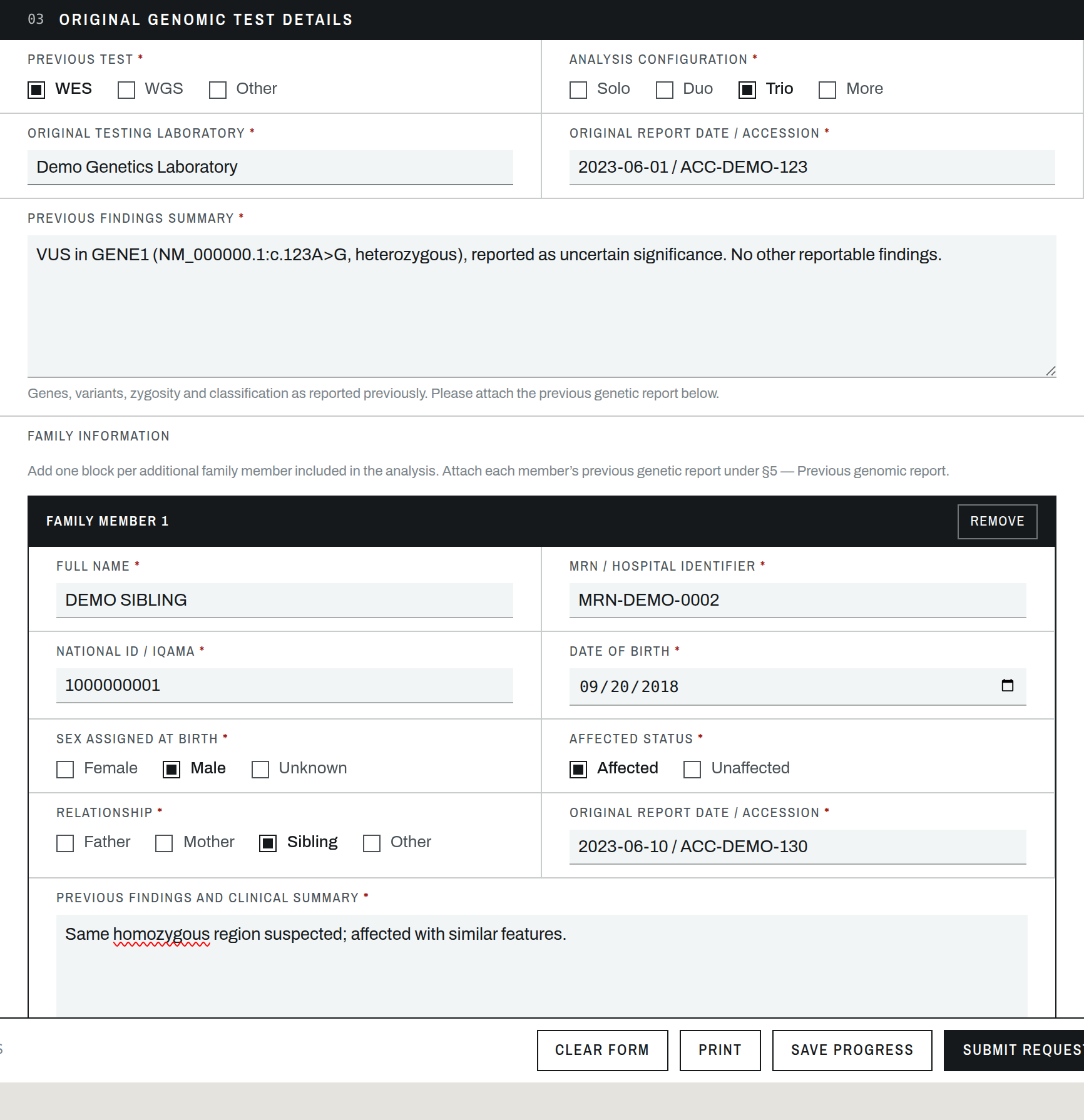
Task: Edit the family member Full Name field
Action: pyautogui.click(x=284, y=600)
